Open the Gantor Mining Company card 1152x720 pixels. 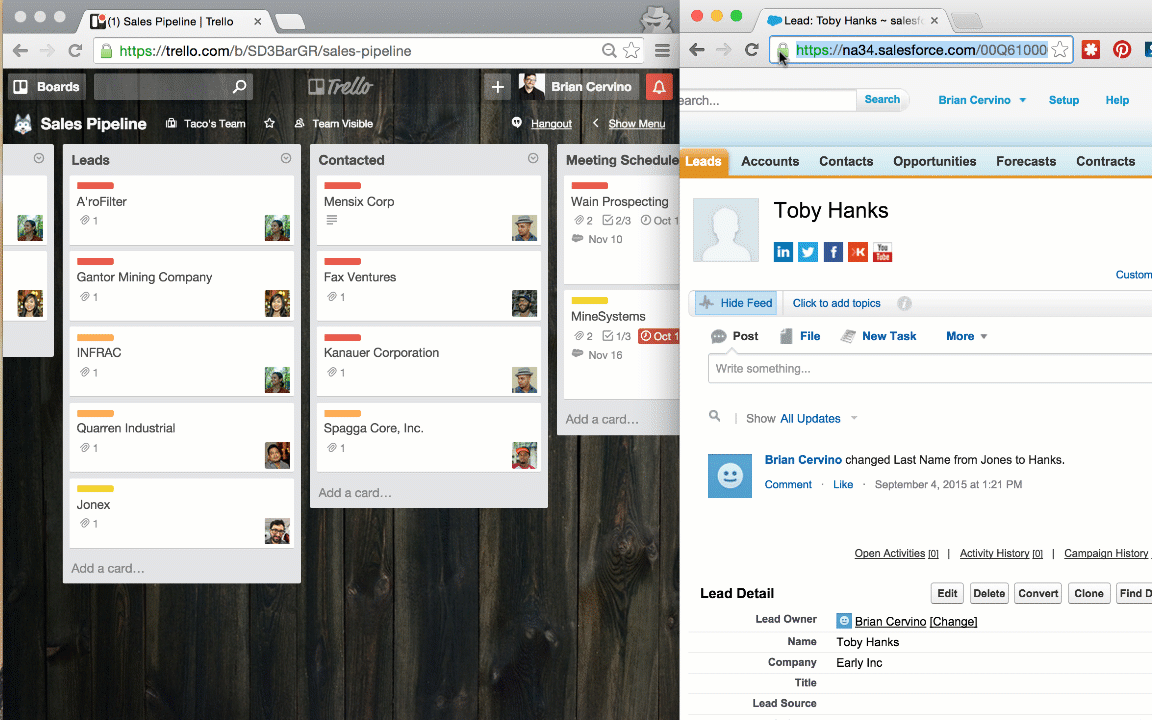coord(181,285)
